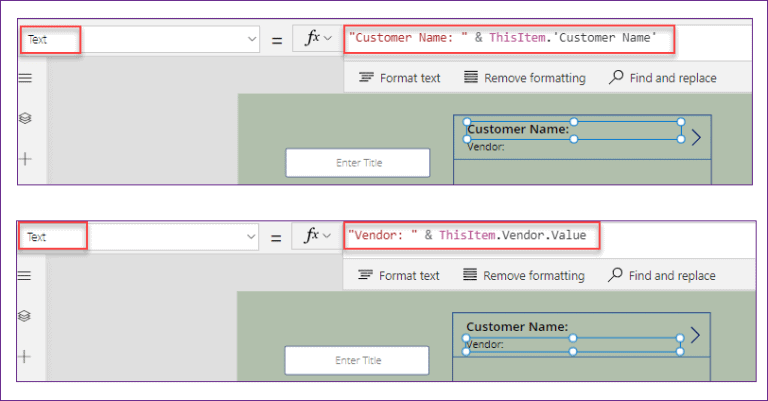Click the plus Insert icon in the lower screenshot
The image size is (768, 401).
coord(26,355)
